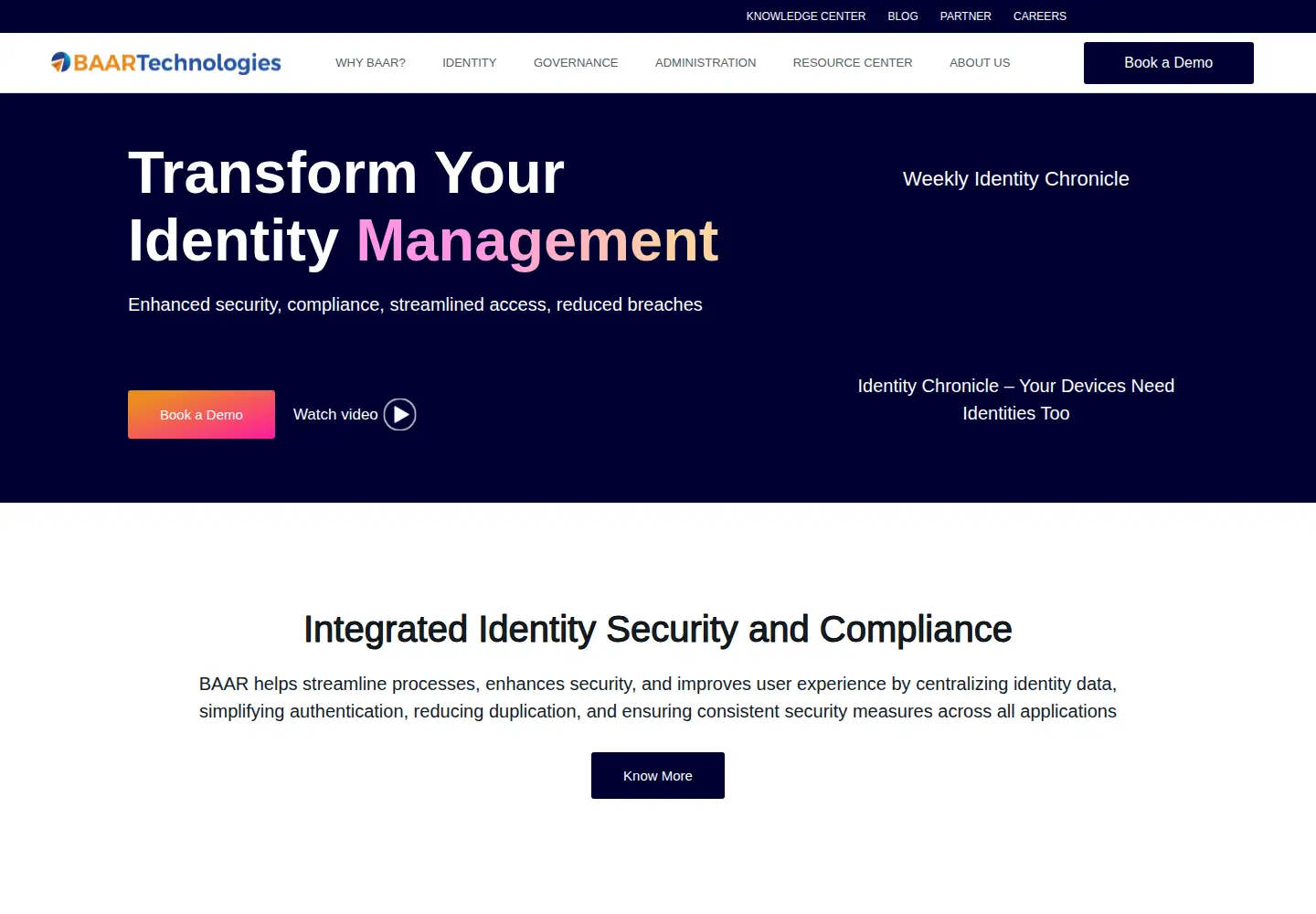The width and height of the screenshot is (1316, 914).
Task: Open the Why BAAR? menu
Action: (370, 63)
